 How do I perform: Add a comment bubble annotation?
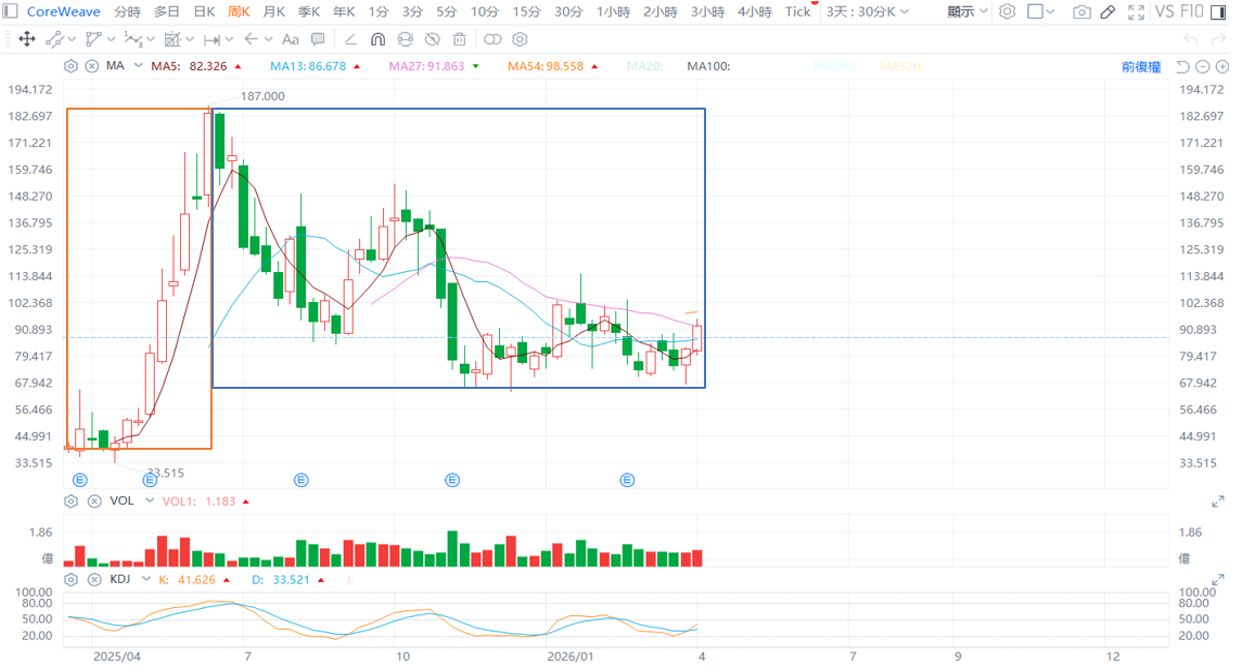coord(317,39)
